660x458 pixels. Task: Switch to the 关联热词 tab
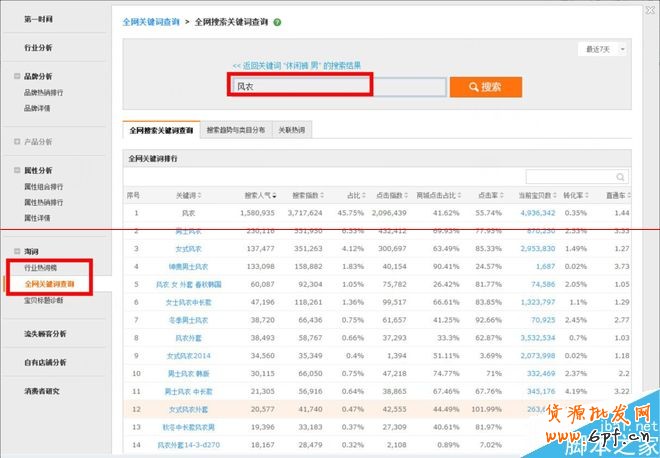(x=292, y=130)
